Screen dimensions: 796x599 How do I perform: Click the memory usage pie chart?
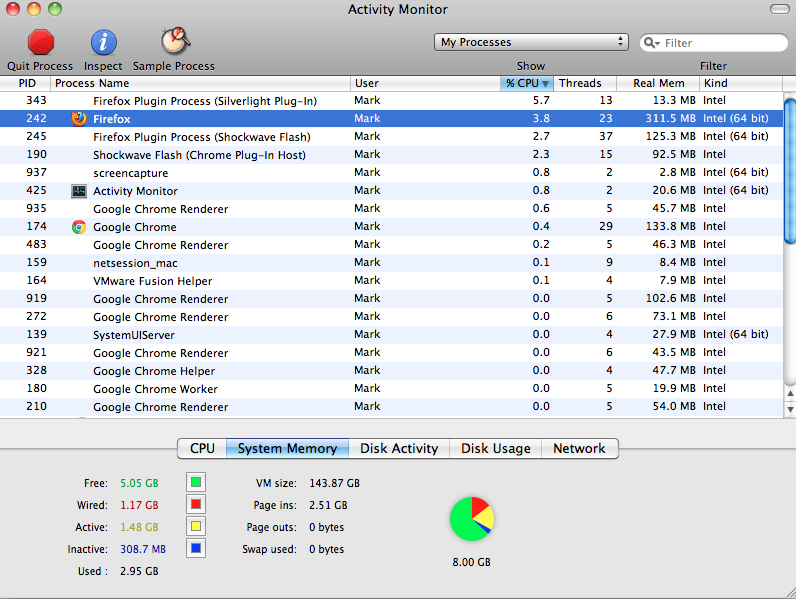coord(472,519)
